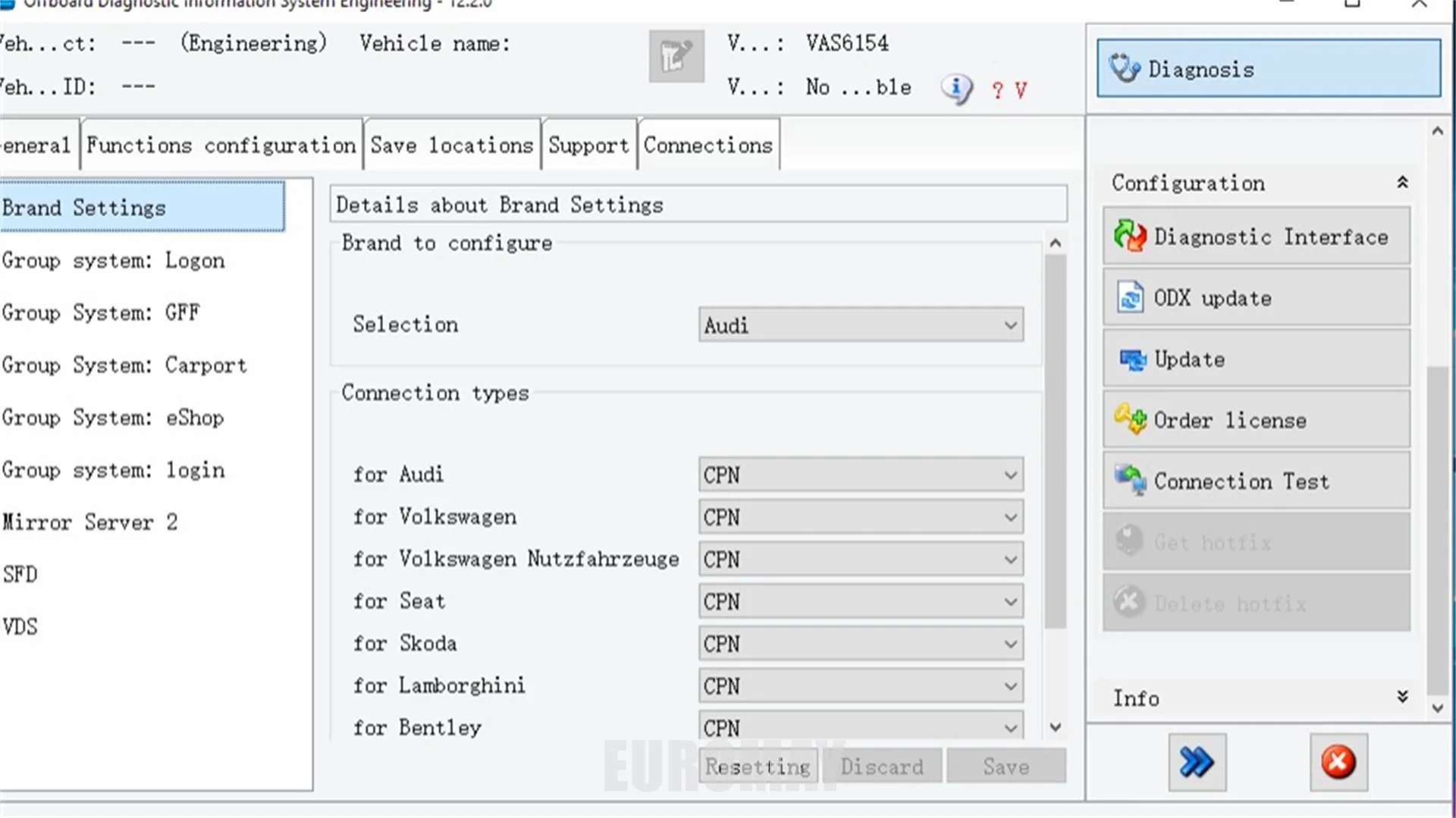Click the Discard button

point(883,766)
